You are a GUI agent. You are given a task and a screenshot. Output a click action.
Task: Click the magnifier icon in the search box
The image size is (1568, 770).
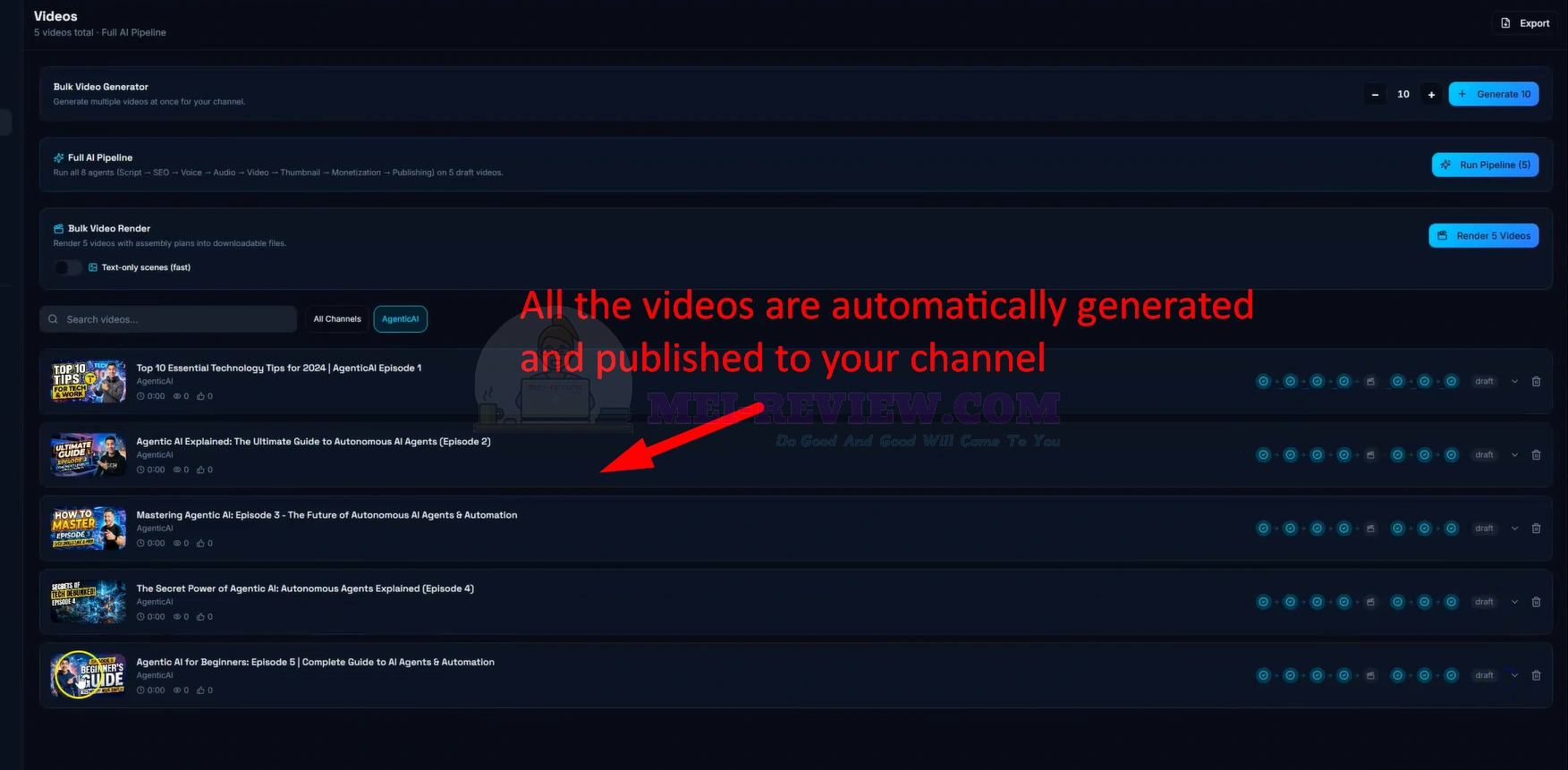click(54, 319)
